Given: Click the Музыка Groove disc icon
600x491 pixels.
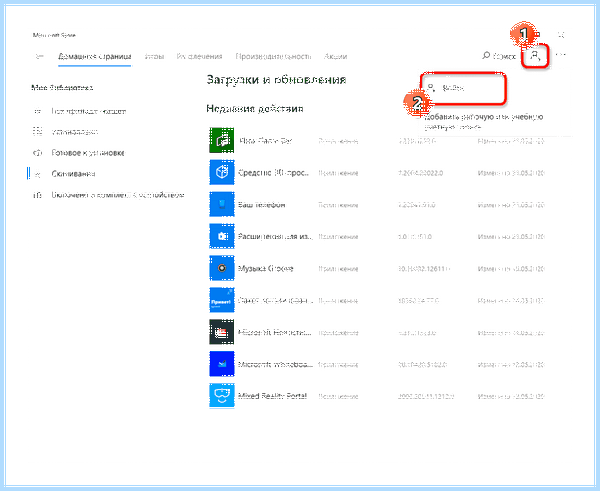Looking at the screenshot, I should (222, 268).
